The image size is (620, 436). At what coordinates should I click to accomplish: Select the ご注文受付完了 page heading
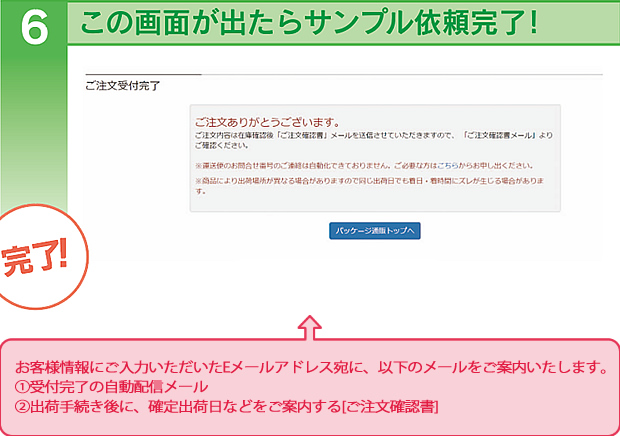click(x=123, y=87)
